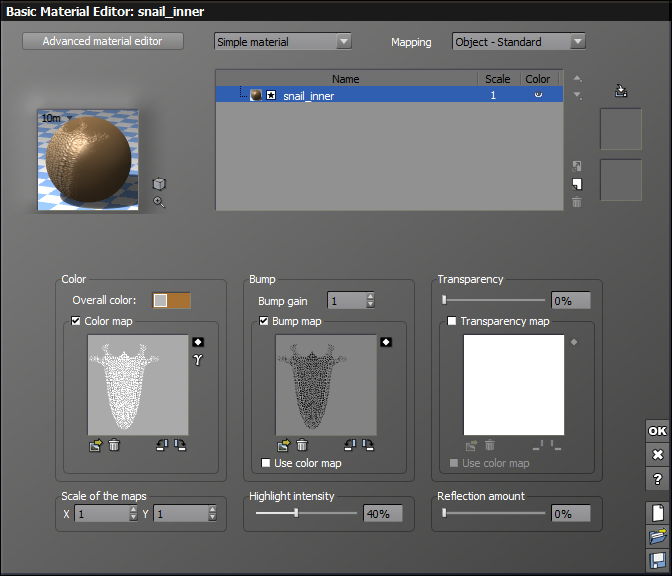Open the Mapping Object - Standard dropdown
The image size is (672, 576).
pyautogui.click(x=518, y=42)
